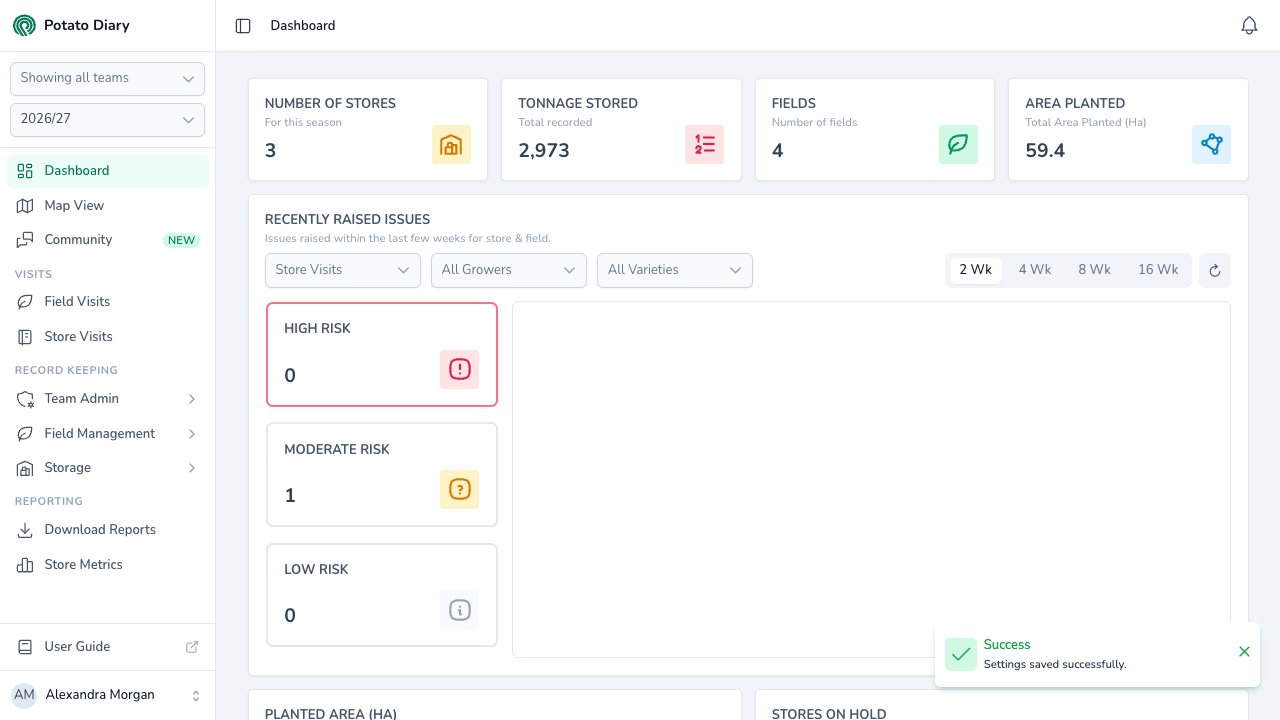This screenshot has height=720, width=1280.
Task: Open Store Visits in sidebar navigation
Action: (108, 337)
